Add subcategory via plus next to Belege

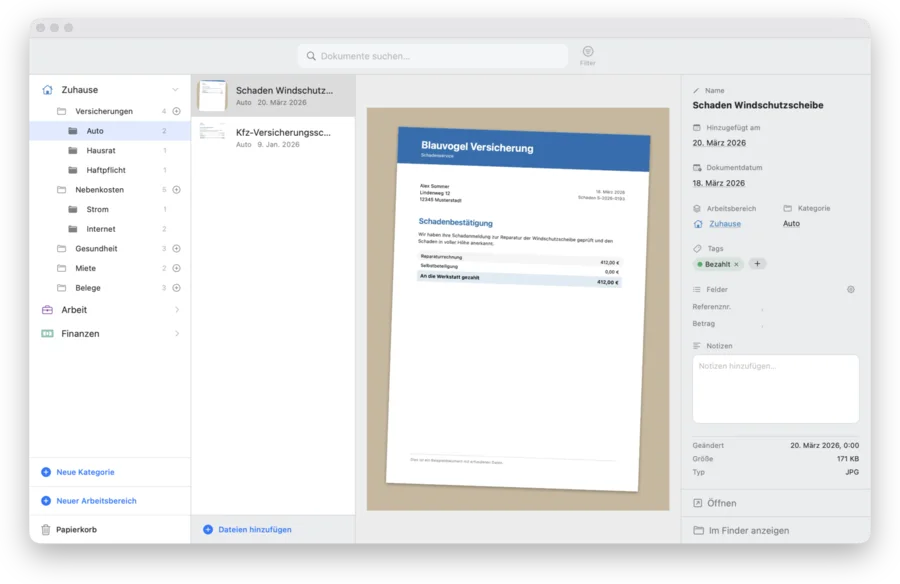pos(177,288)
